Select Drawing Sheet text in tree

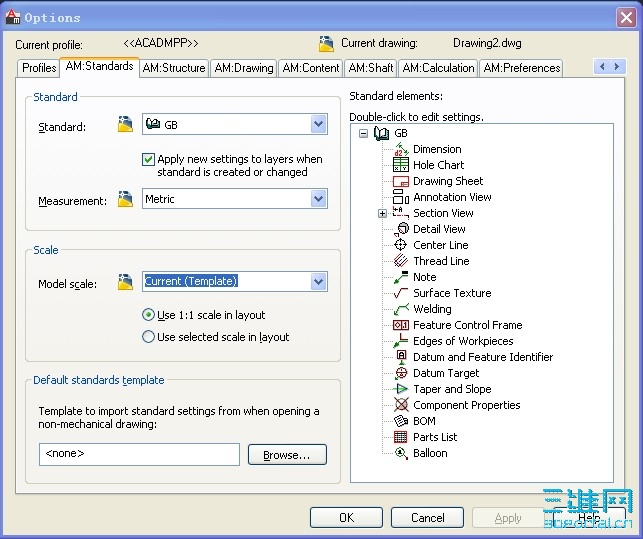pos(448,181)
